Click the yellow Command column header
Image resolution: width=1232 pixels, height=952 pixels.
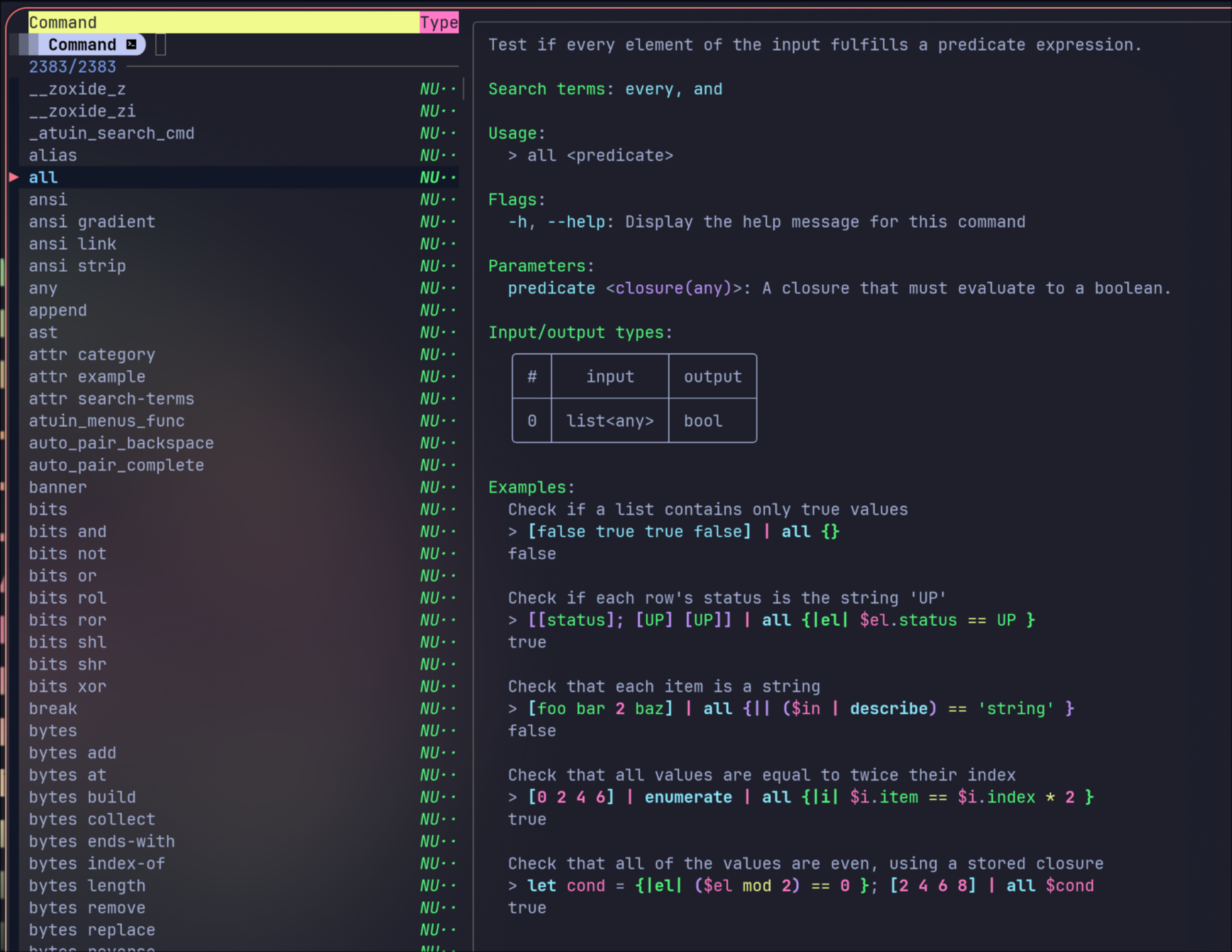pos(223,23)
